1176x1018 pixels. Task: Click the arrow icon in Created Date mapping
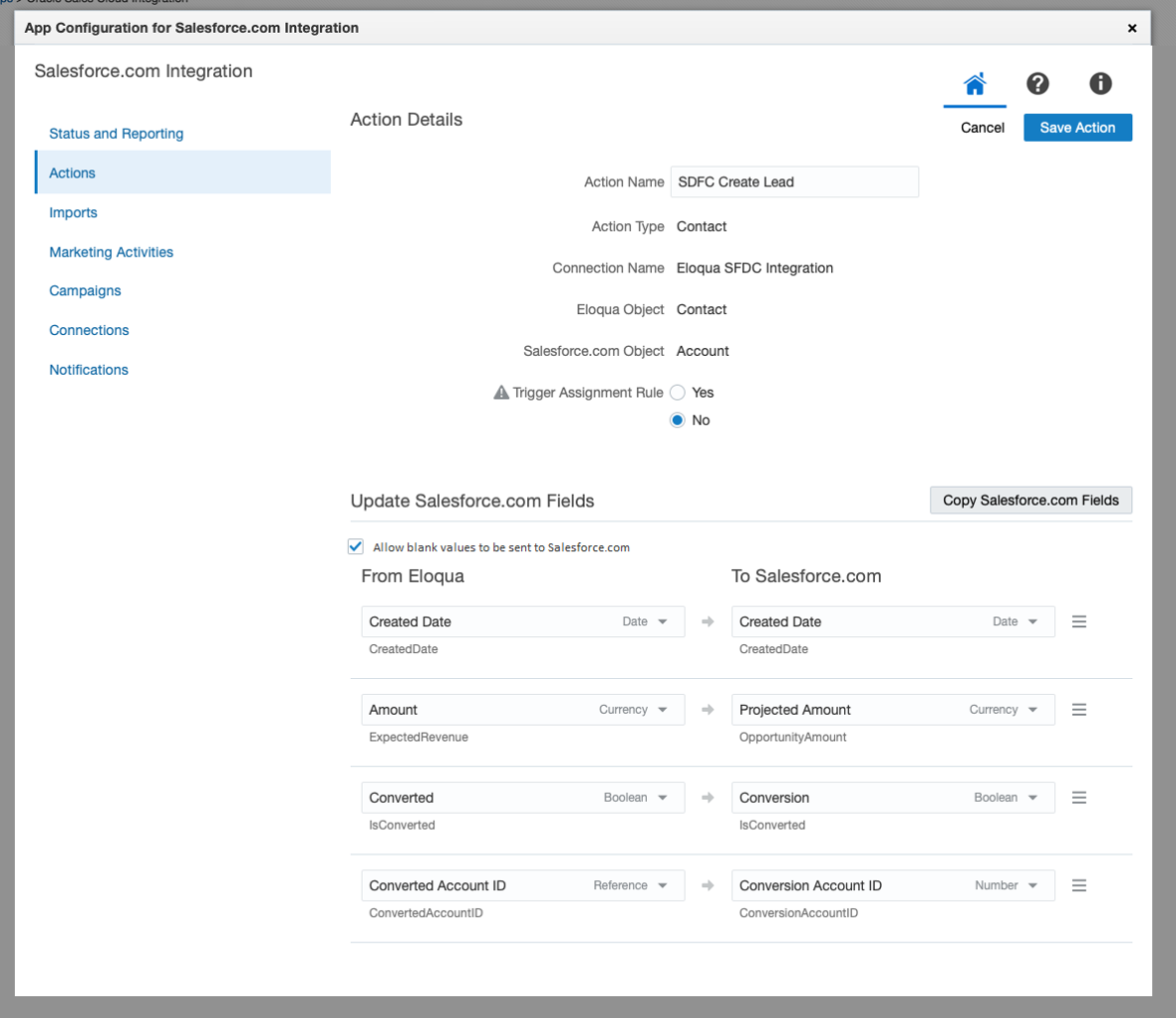[x=708, y=621]
